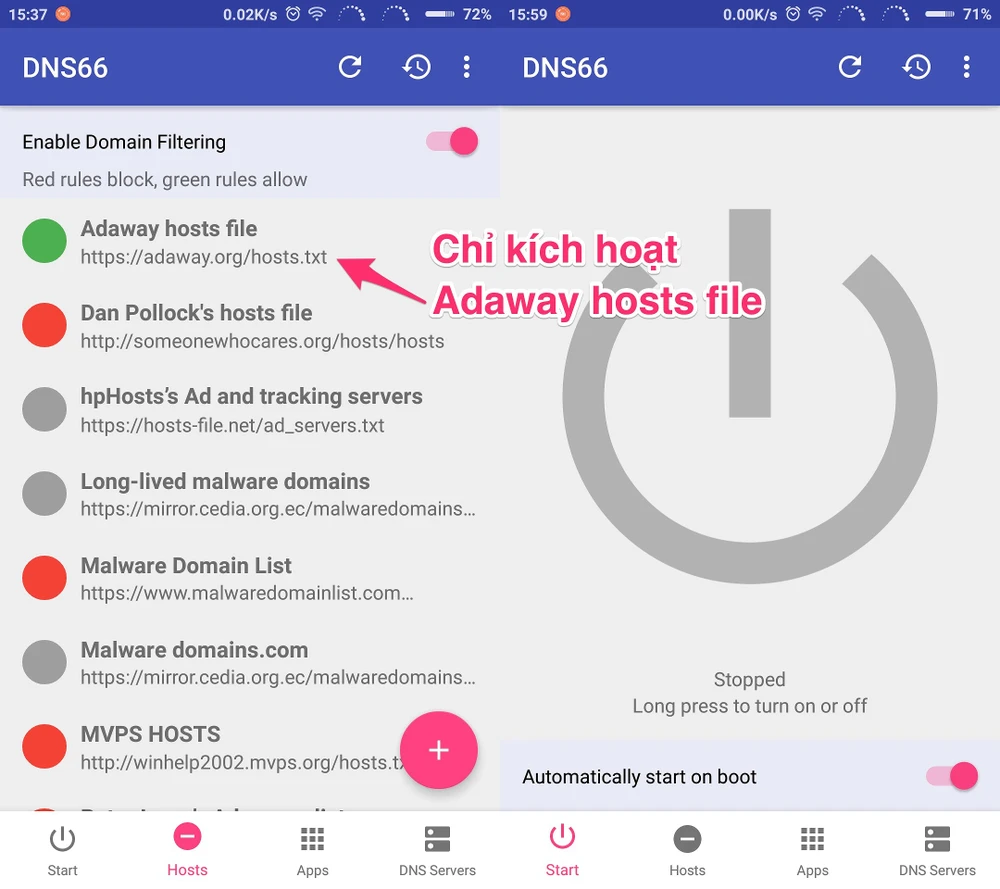The image size is (1000, 889).
Task: Tap the red circle beside Dan Pollock's hosts file
Action: [44, 326]
